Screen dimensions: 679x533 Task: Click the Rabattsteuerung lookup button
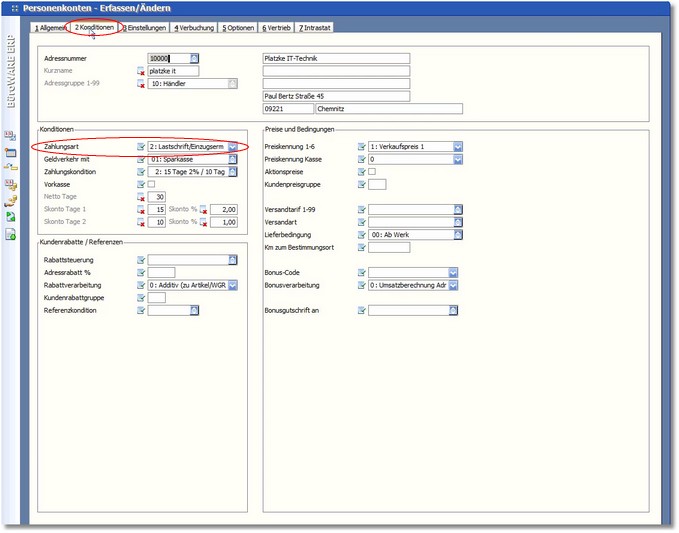[x=232, y=260]
